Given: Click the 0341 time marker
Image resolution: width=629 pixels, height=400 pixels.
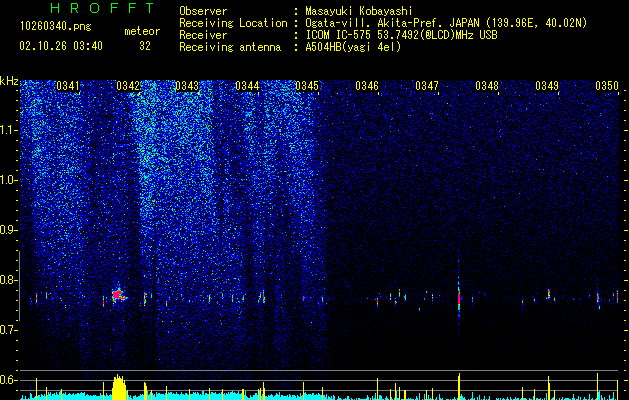Looking at the screenshot, I should tap(68, 86).
